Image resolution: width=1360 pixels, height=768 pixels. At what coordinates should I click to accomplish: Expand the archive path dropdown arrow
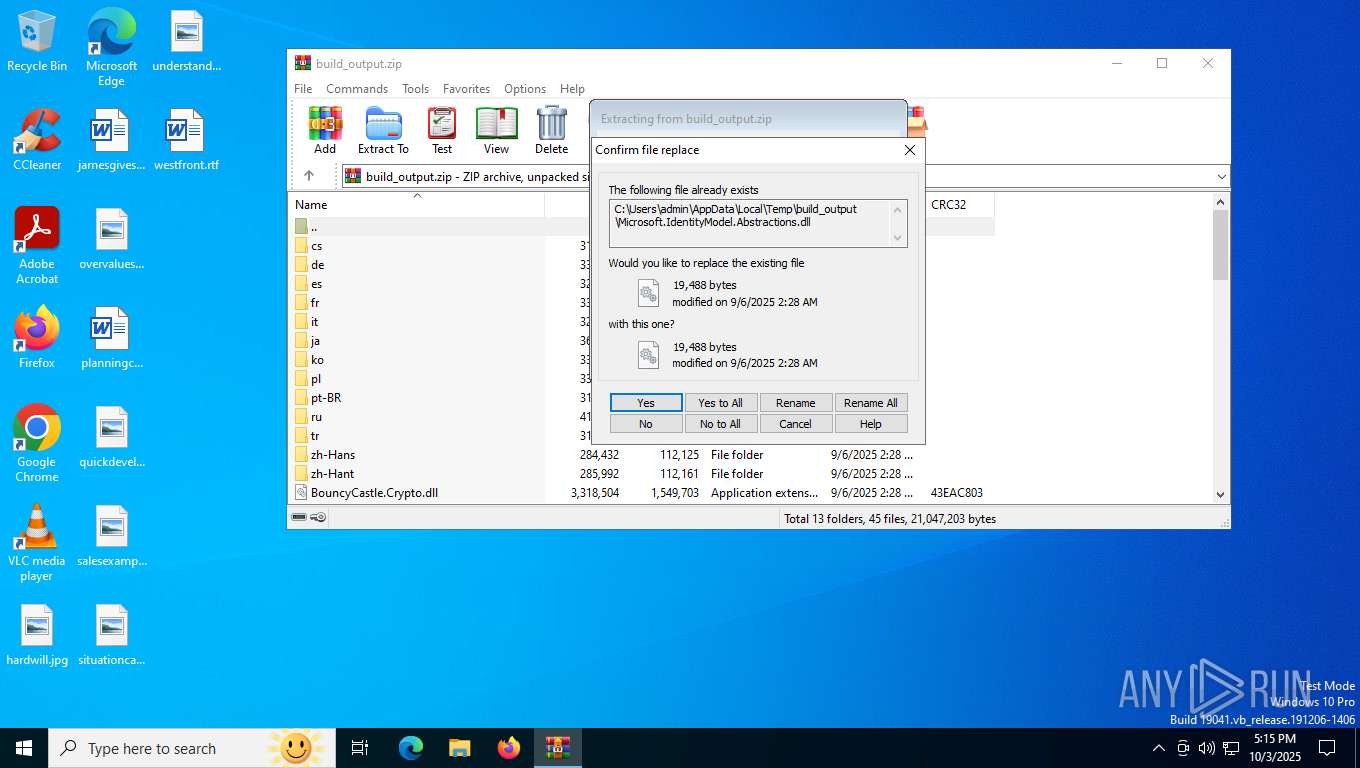pos(1221,177)
